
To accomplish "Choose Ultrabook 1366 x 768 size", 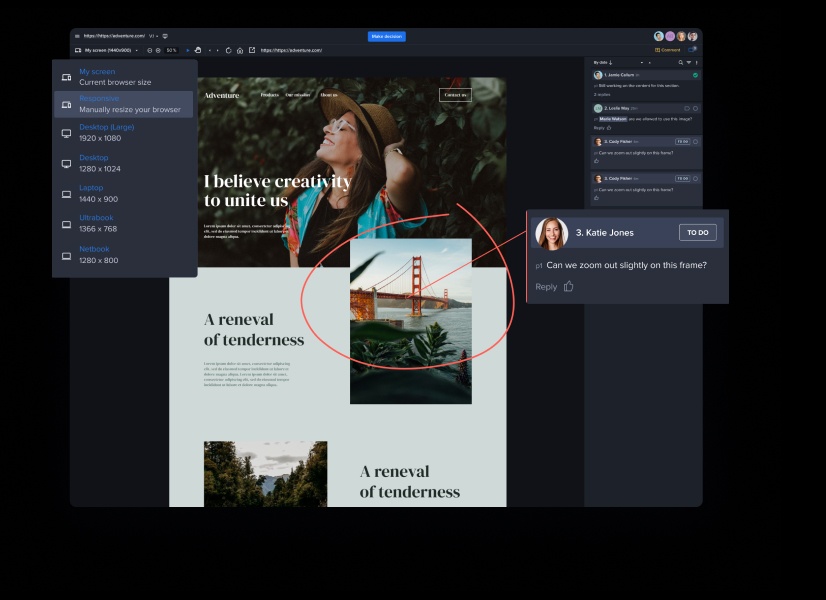I will 125,223.
